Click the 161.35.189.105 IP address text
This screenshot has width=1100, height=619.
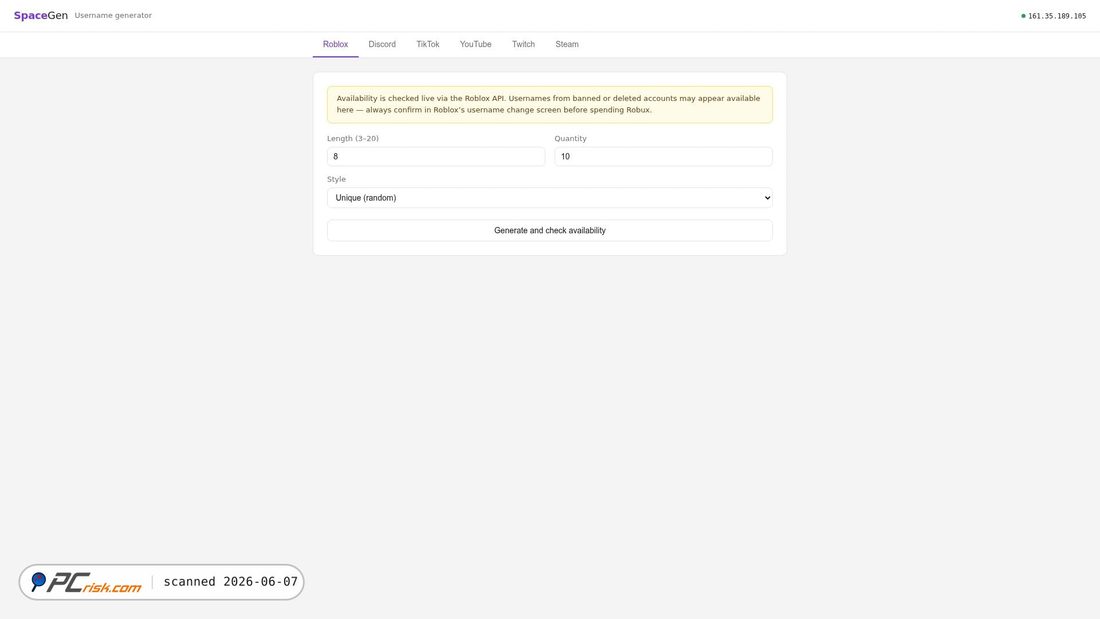(1057, 16)
